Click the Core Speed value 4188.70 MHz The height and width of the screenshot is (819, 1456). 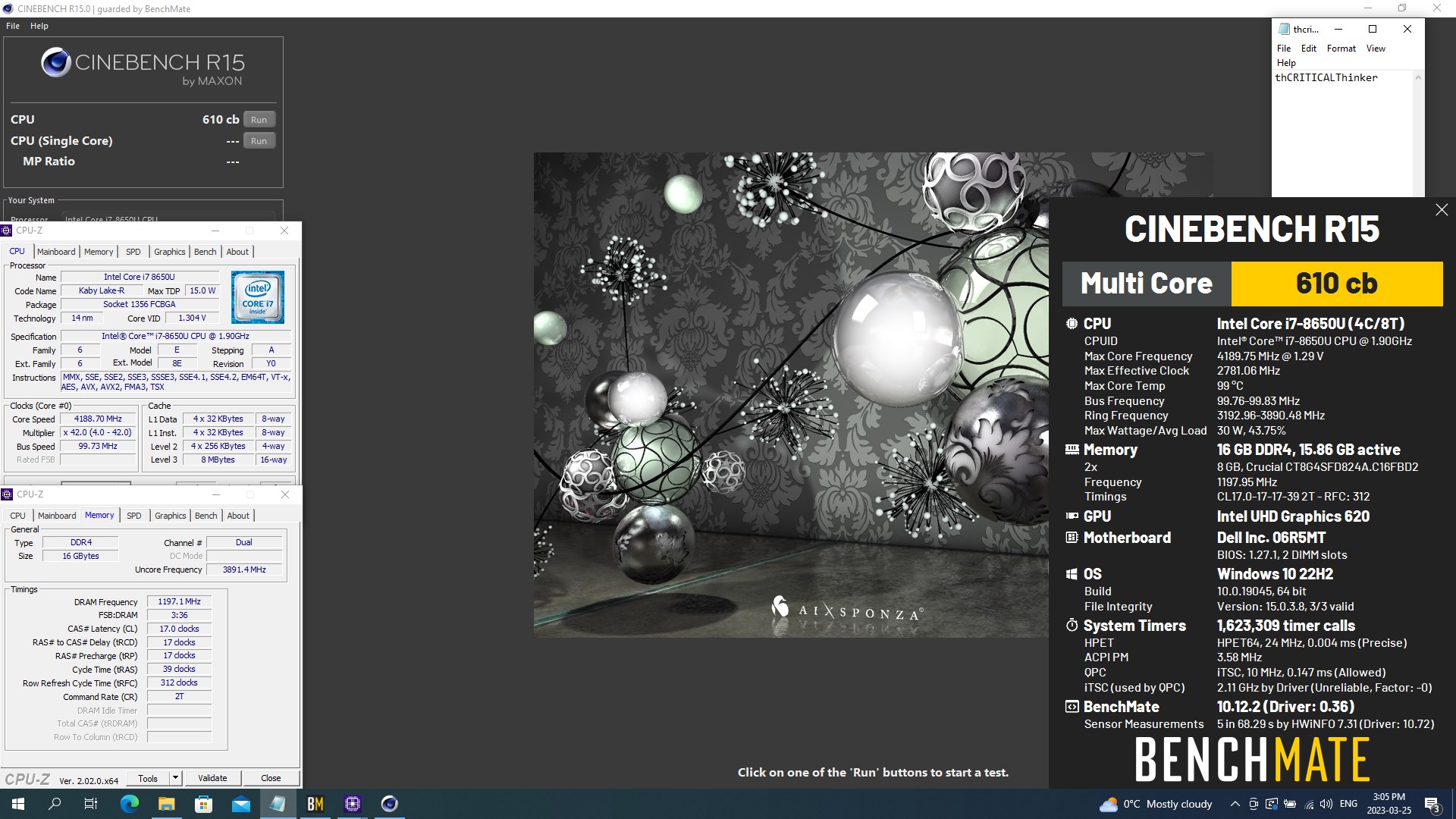point(98,419)
